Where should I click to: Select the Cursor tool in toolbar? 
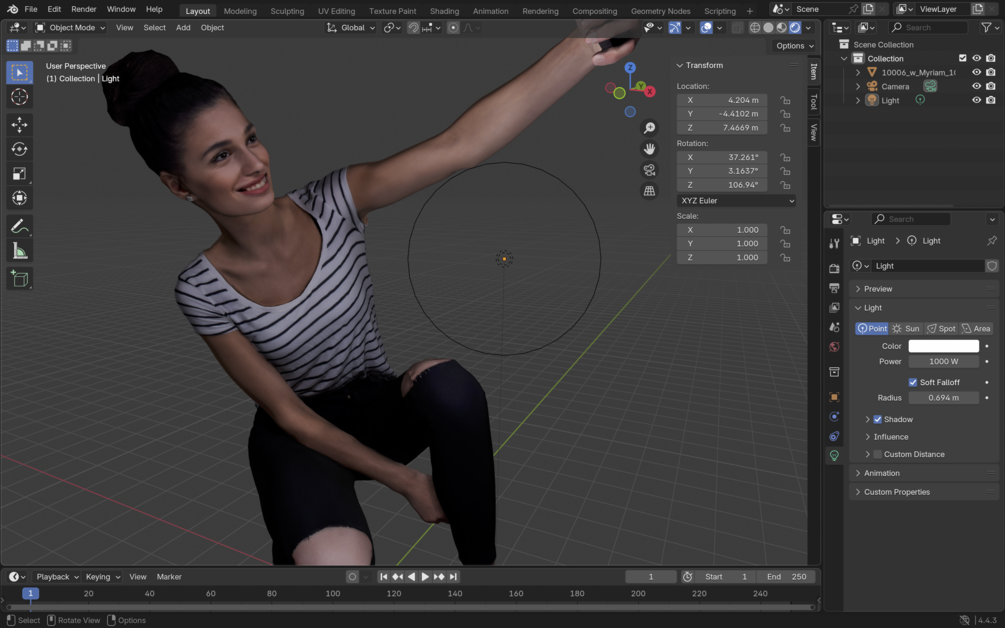(x=19, y=97)
